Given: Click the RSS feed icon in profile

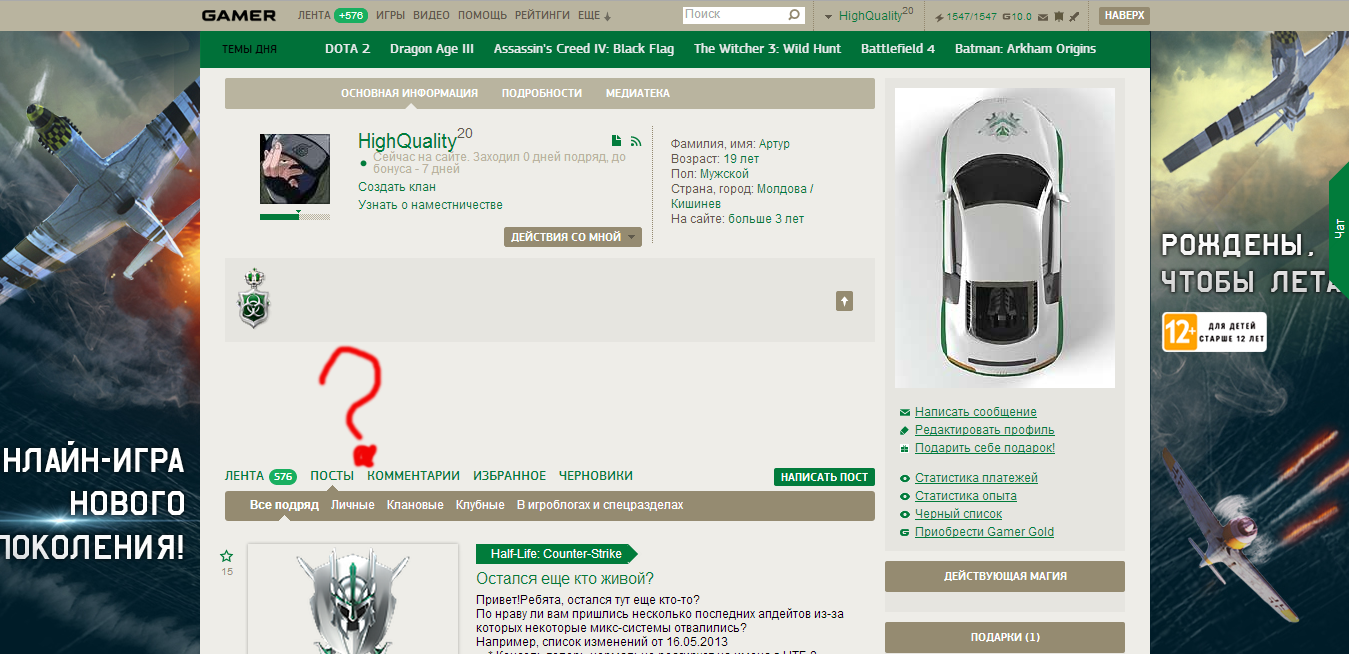Looking at the screenshot, I should pyautogui.click(x=635, y=140).
